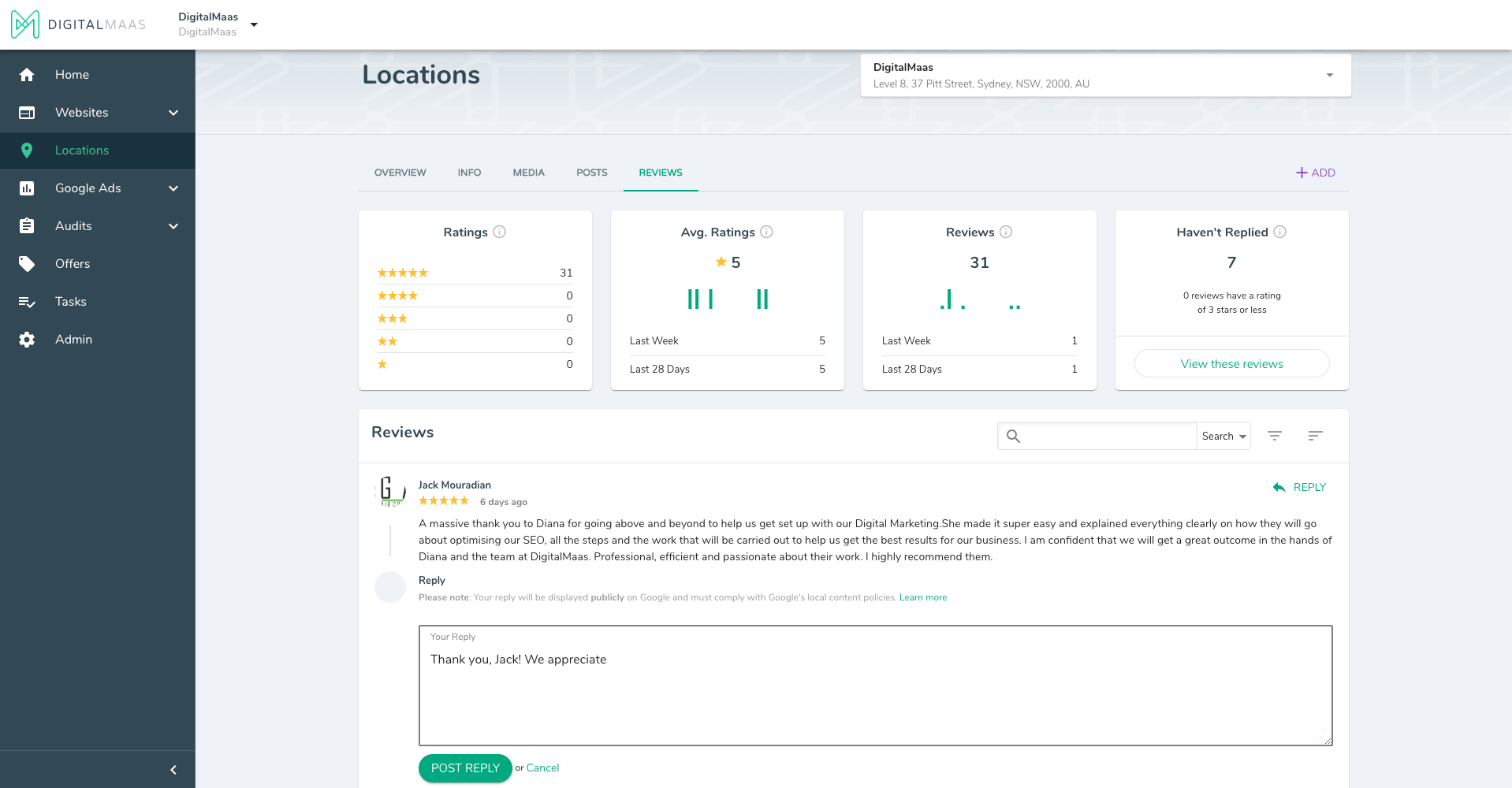Click the five-star ratings row

(x=475, y=273)
